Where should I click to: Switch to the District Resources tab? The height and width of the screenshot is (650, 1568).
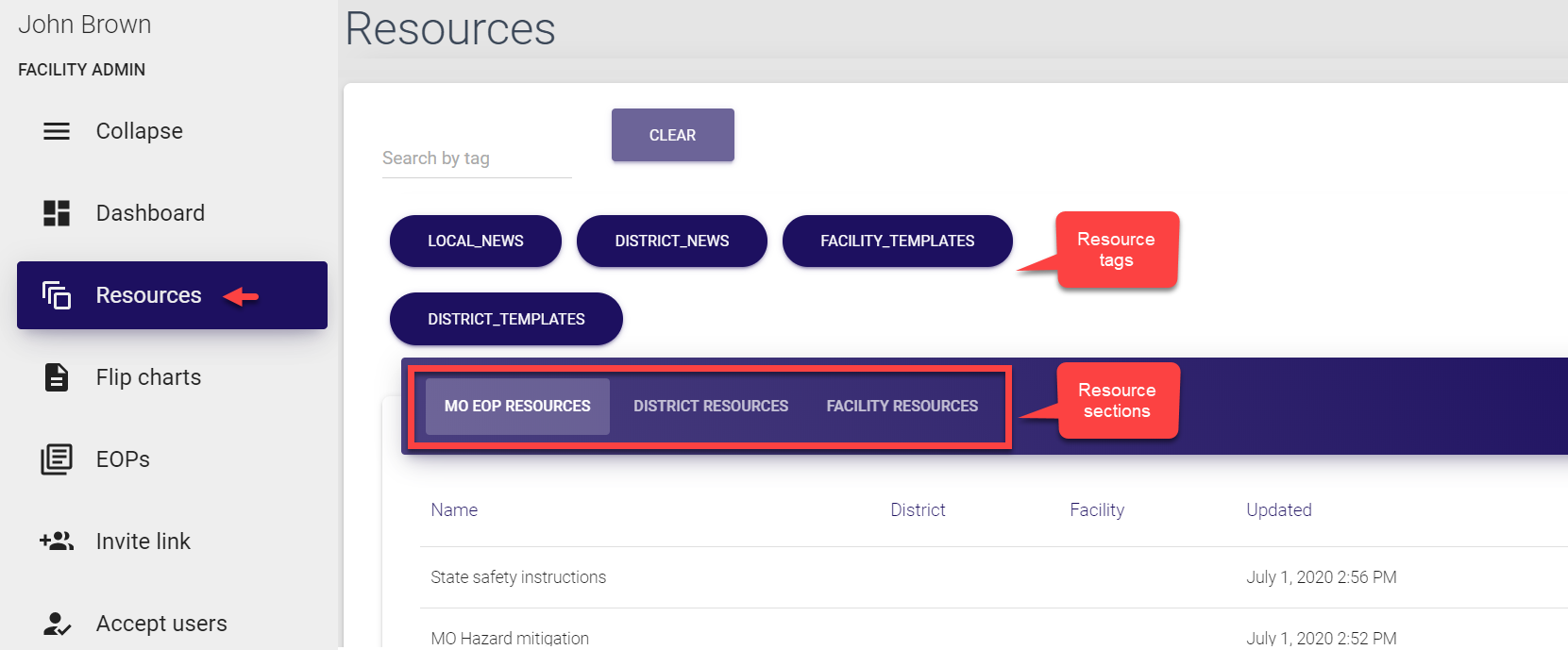click(710, 407)
